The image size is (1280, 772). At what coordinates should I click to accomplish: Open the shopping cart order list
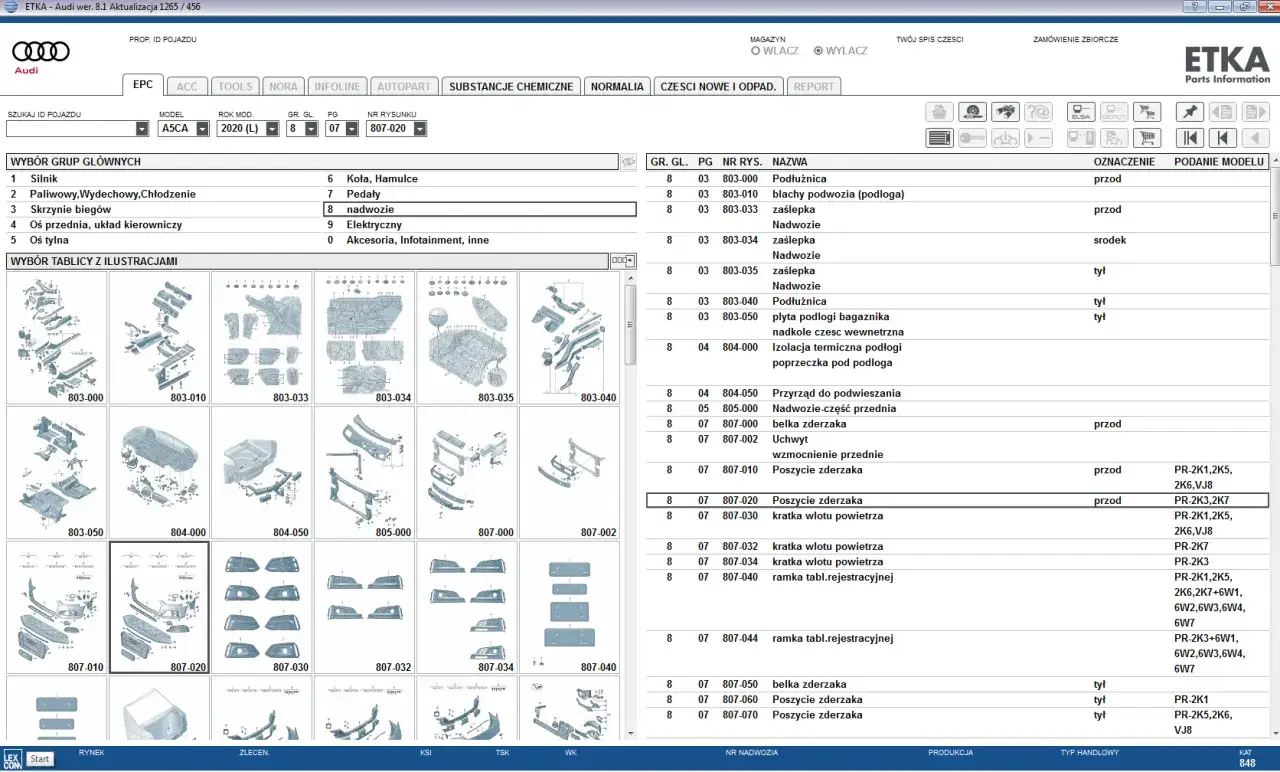1146,138
